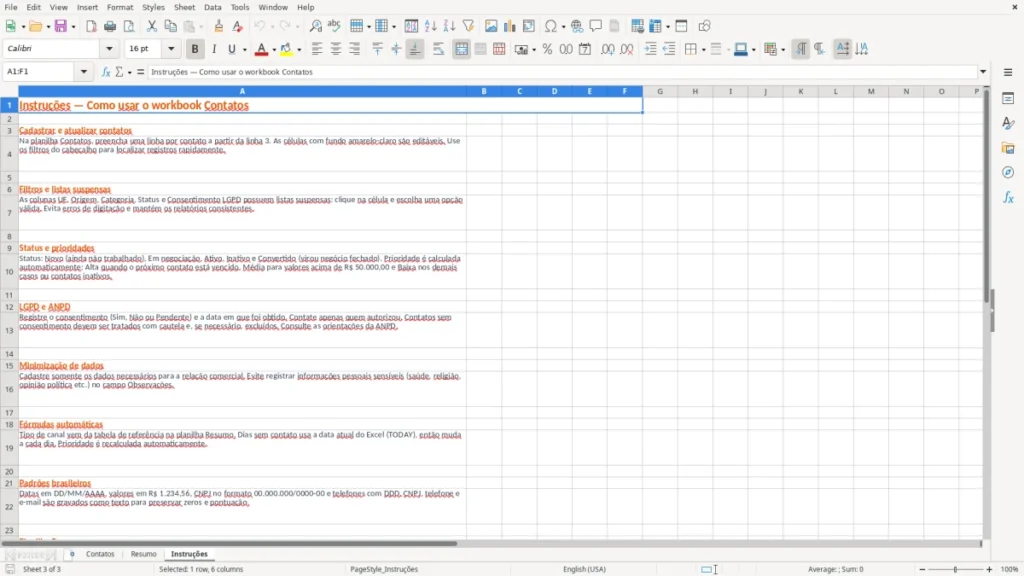Viewport: 1024px width, 576px height.
Task: Open the sidebar Navigator
Action: tap(1008, 172)
